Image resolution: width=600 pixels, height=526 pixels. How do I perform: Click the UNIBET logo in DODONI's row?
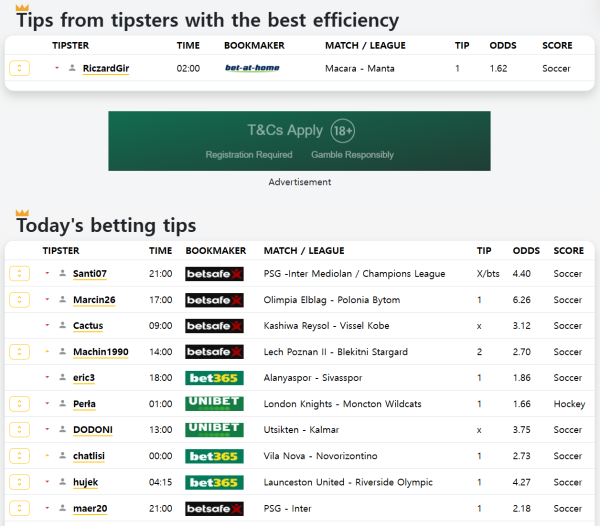click(214, 429)
